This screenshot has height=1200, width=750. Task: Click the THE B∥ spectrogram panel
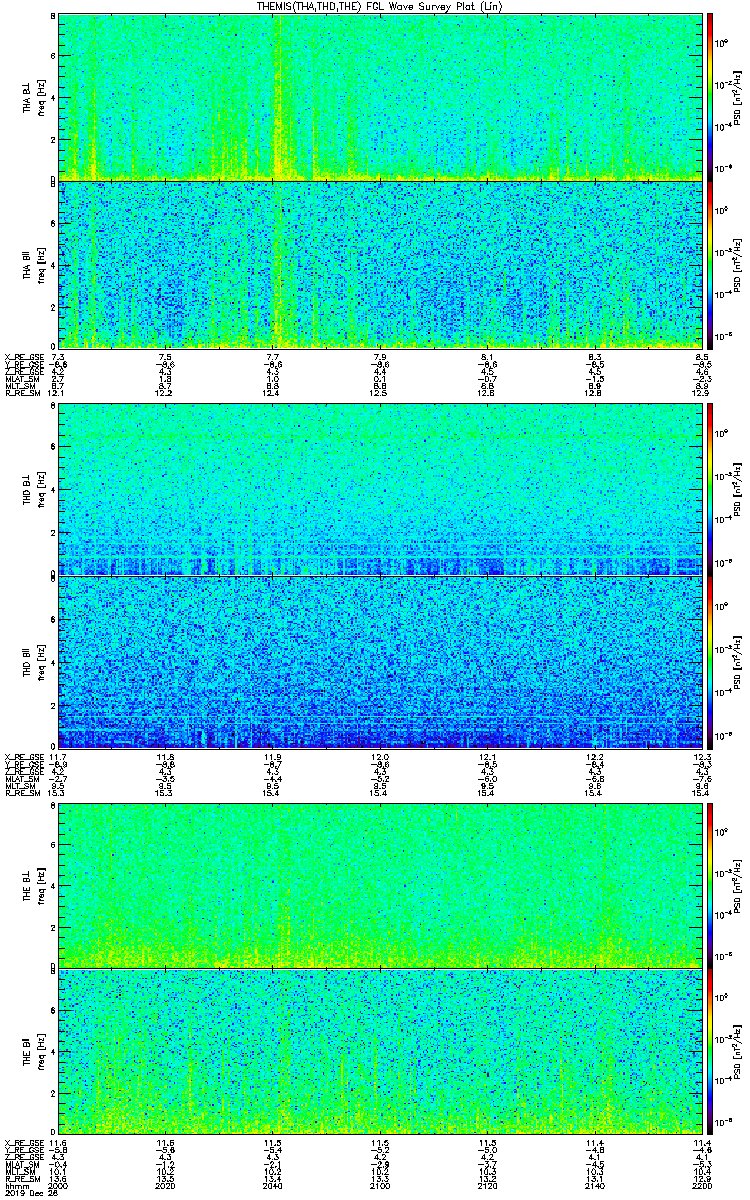click(x=379, y=1051)
